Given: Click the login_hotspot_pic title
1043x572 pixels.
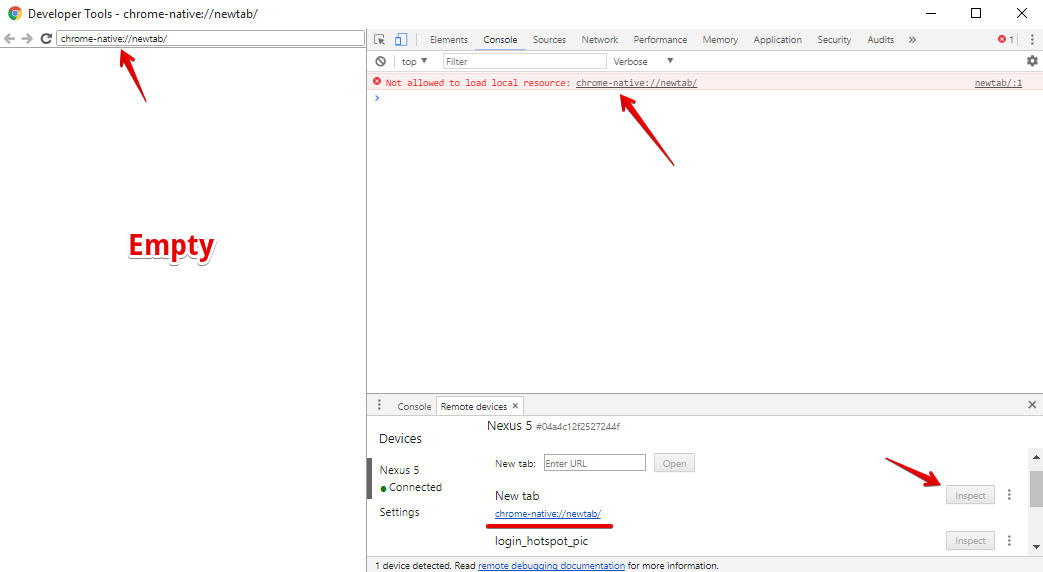Looking at the screenshot, I should click(541, 541).
